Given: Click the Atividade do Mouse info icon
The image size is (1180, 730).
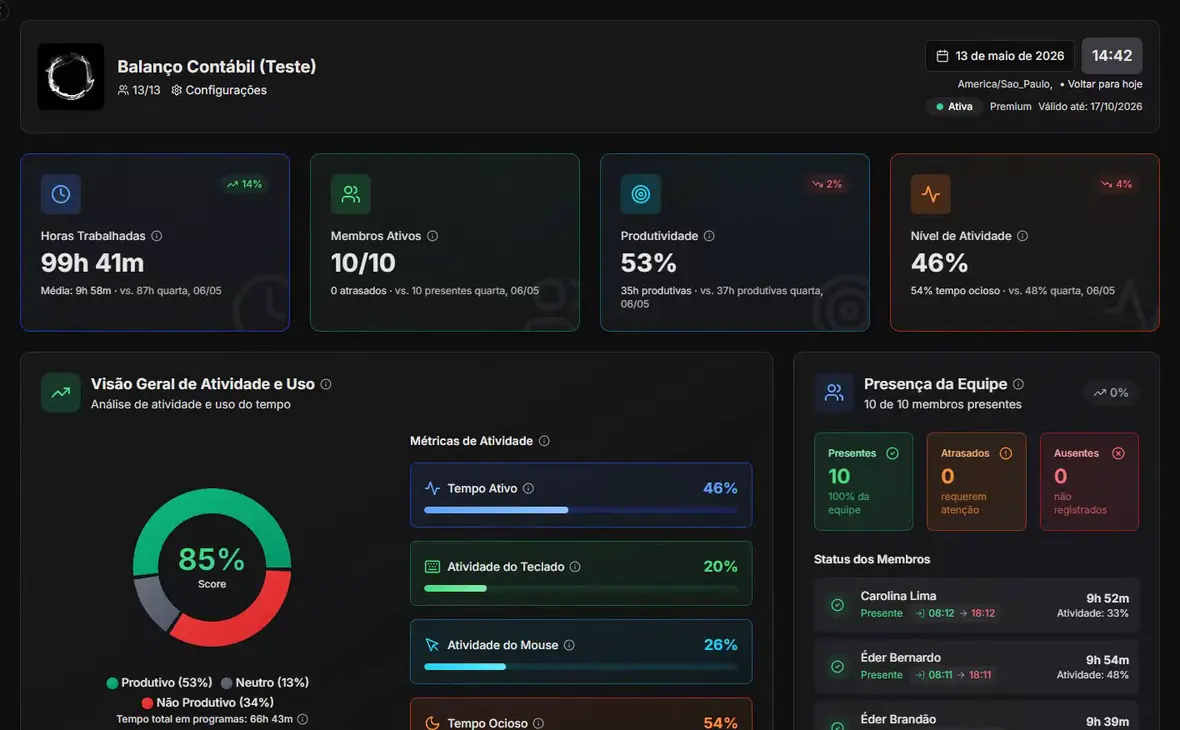Looking at the screenshot, I should pos(569,645).
